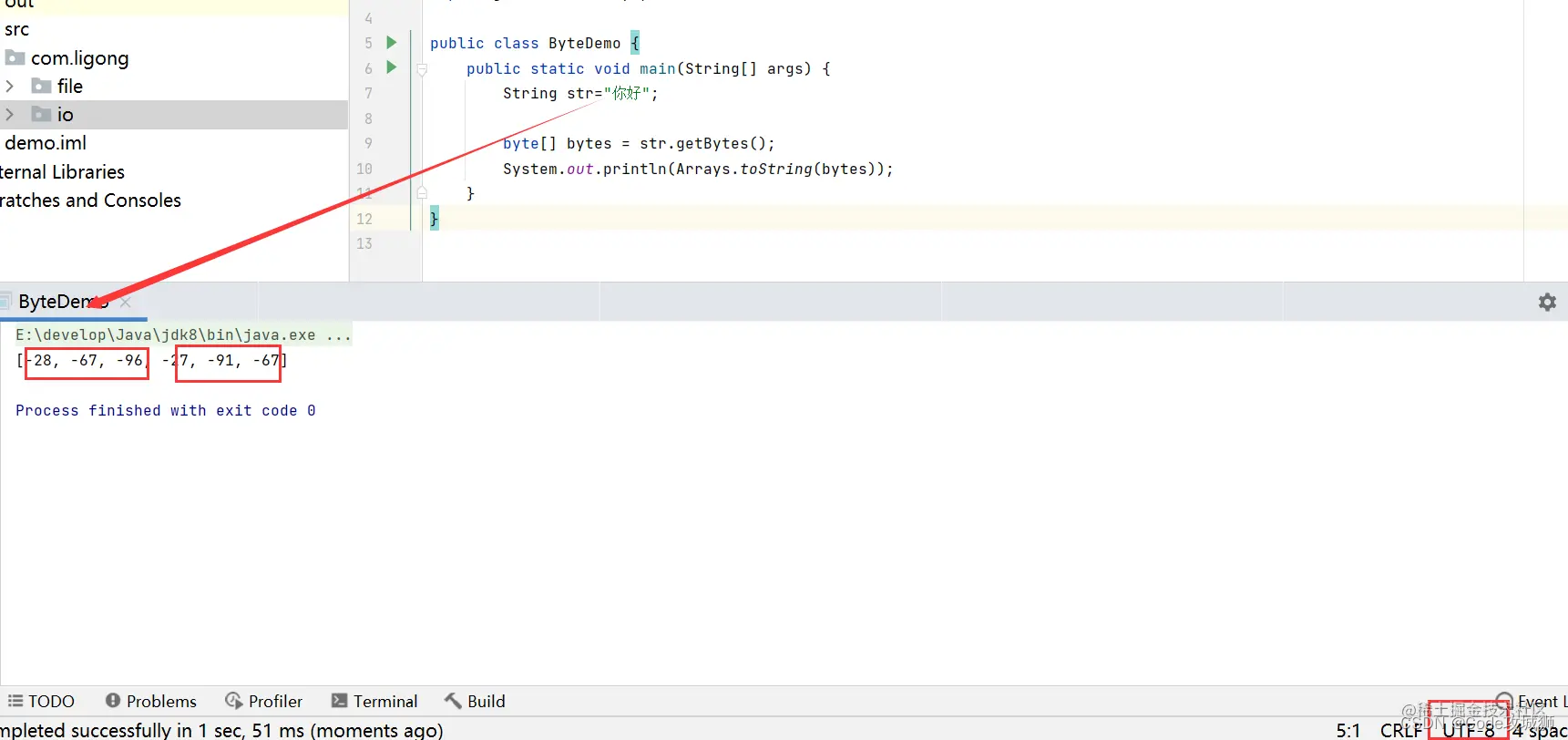Open the TODO tool window
The image size is (1568, 740).
pyautogui.click(x=42, y=701)
